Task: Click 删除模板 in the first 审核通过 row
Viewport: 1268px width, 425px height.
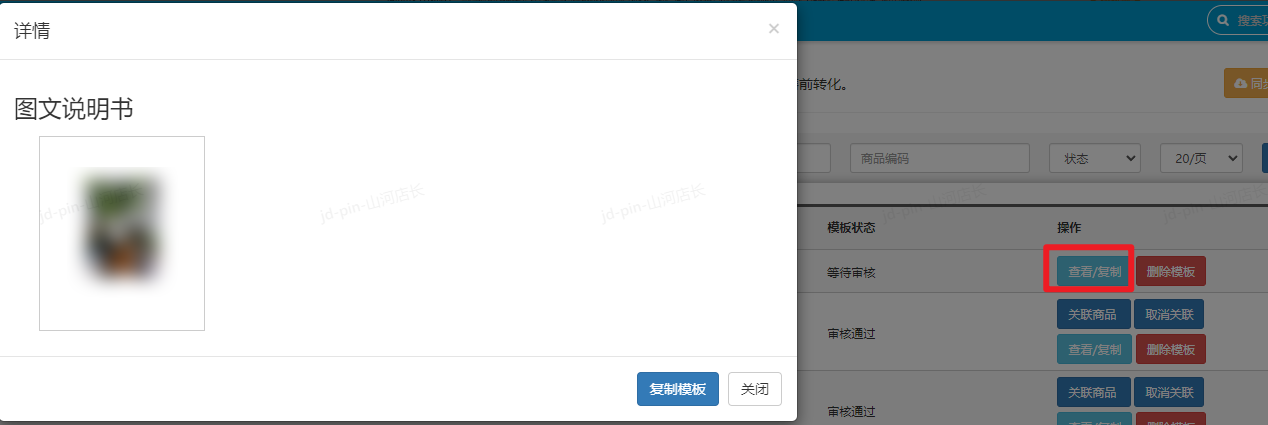Action: coord(1171,349)
